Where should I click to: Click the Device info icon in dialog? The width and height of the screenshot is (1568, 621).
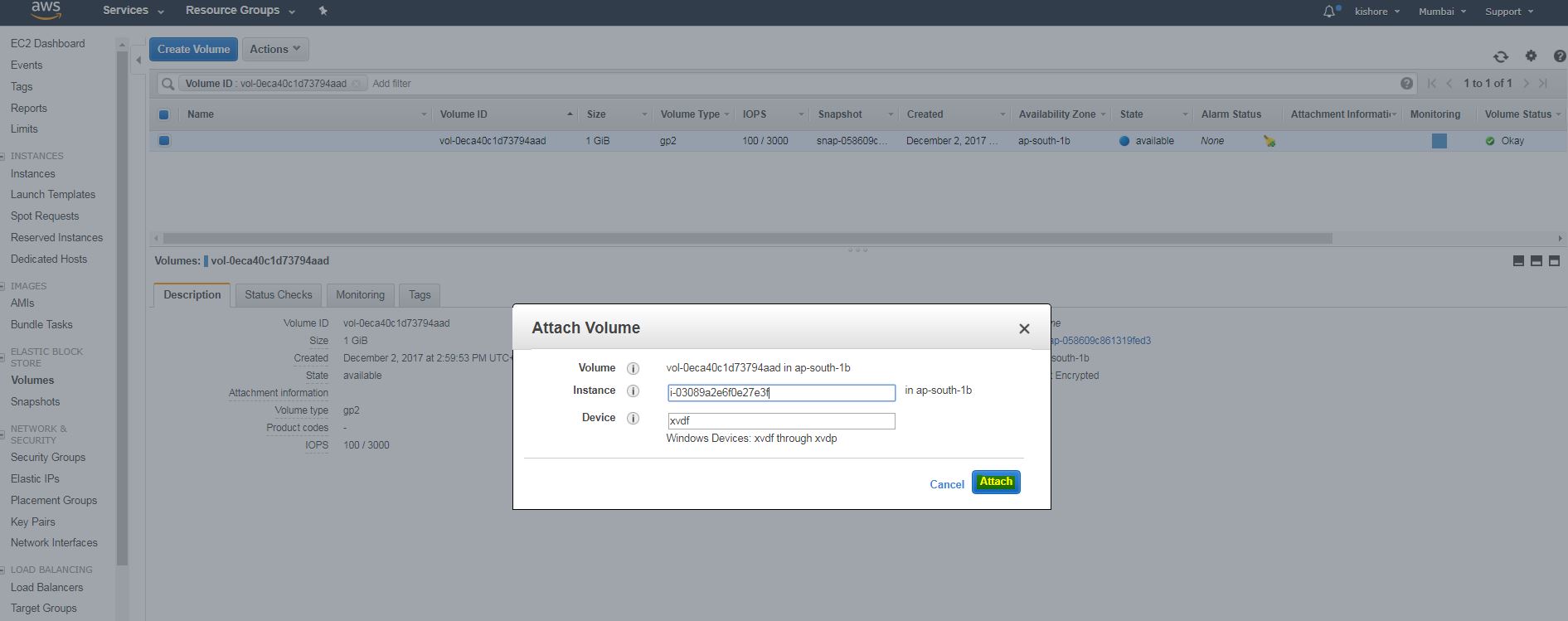(x=633, y=418)
